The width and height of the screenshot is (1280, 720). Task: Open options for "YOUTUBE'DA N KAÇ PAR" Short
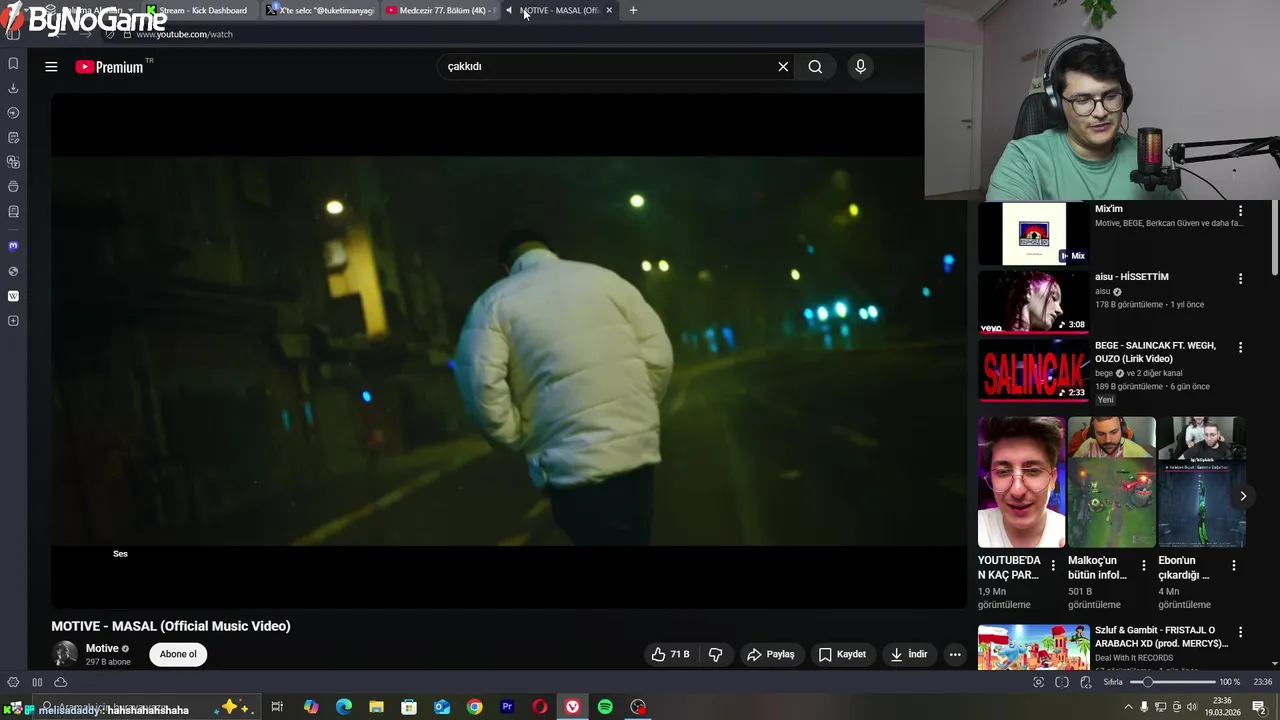[1053, 565]
